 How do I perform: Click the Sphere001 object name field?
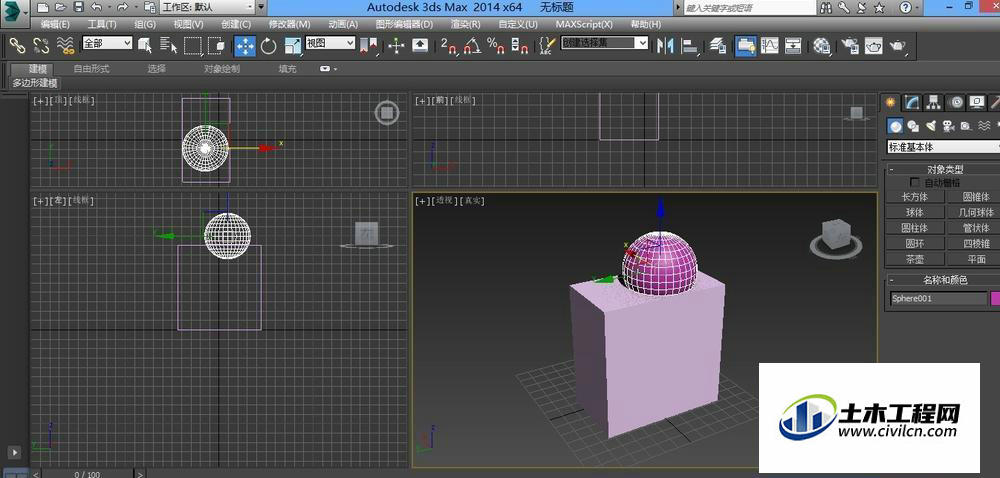(938, 298)
